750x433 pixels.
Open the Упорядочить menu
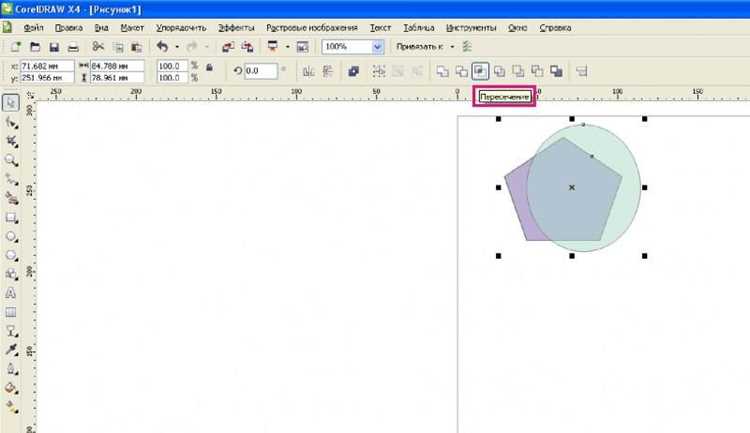[181, 28]
